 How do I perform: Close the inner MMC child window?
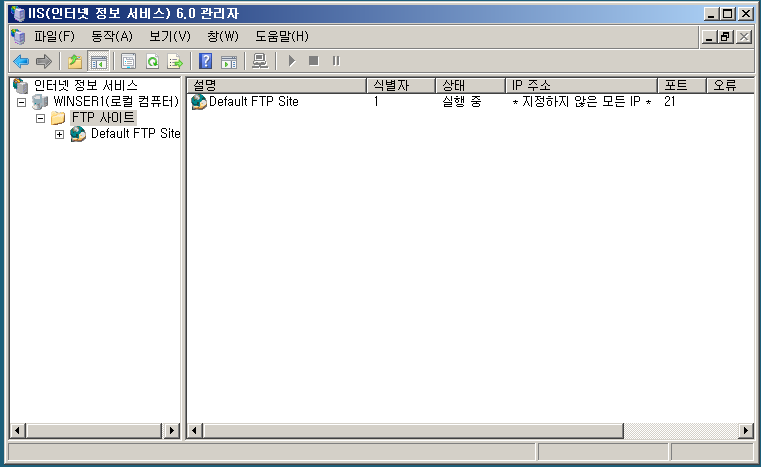744,37
